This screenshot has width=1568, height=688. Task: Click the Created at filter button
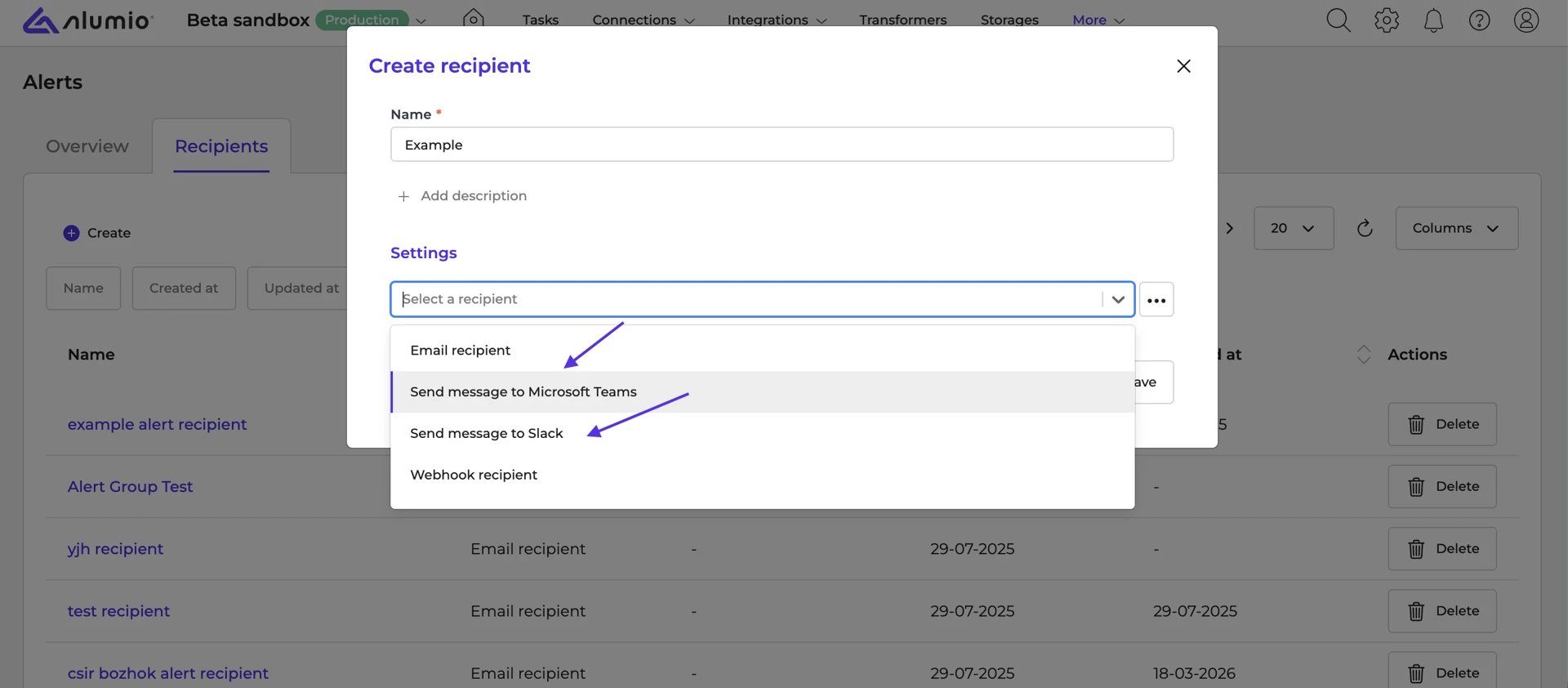184,288
